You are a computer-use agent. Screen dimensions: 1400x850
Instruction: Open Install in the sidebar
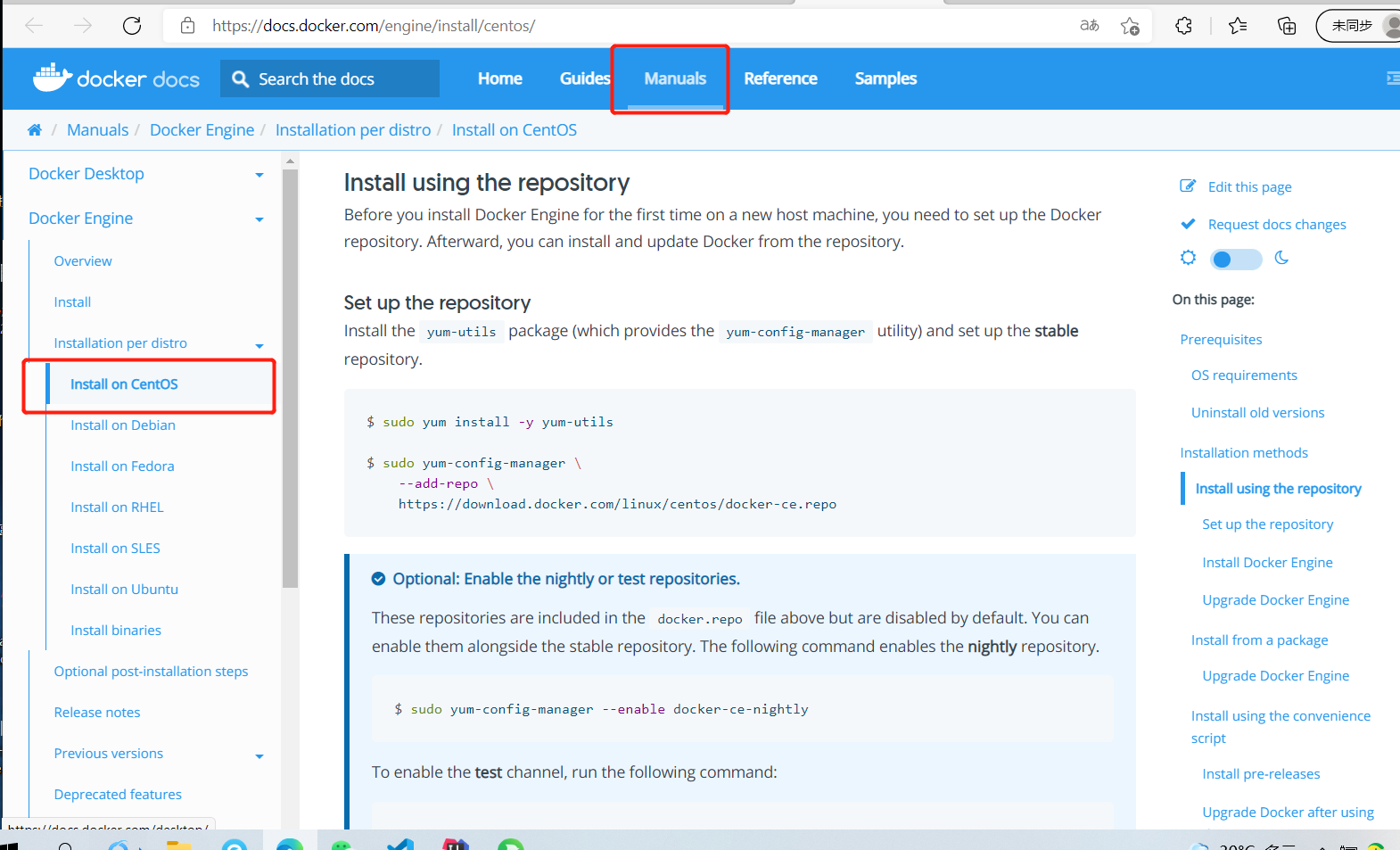[72, 302]
